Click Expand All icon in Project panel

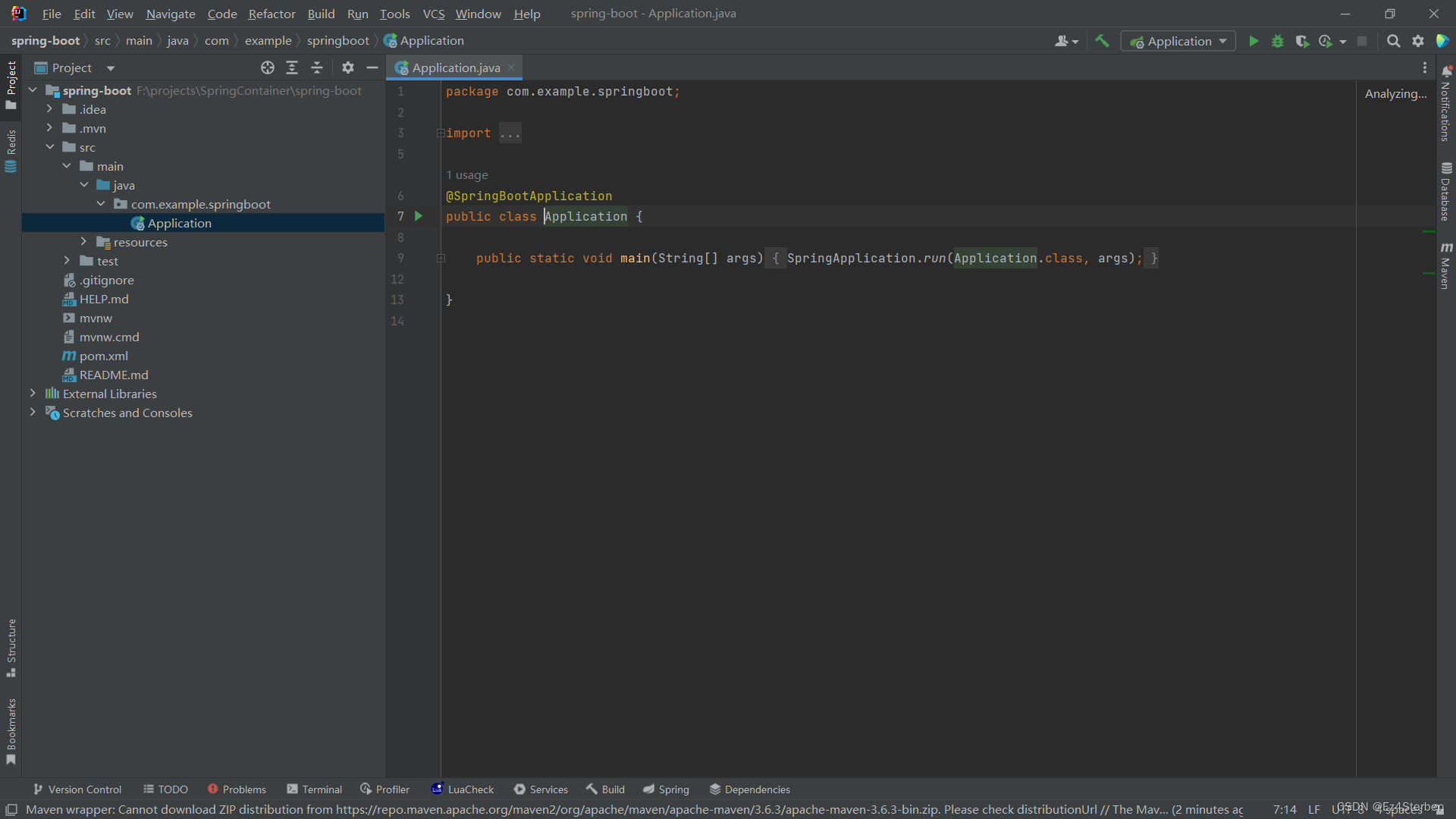[x=292, y=67]
